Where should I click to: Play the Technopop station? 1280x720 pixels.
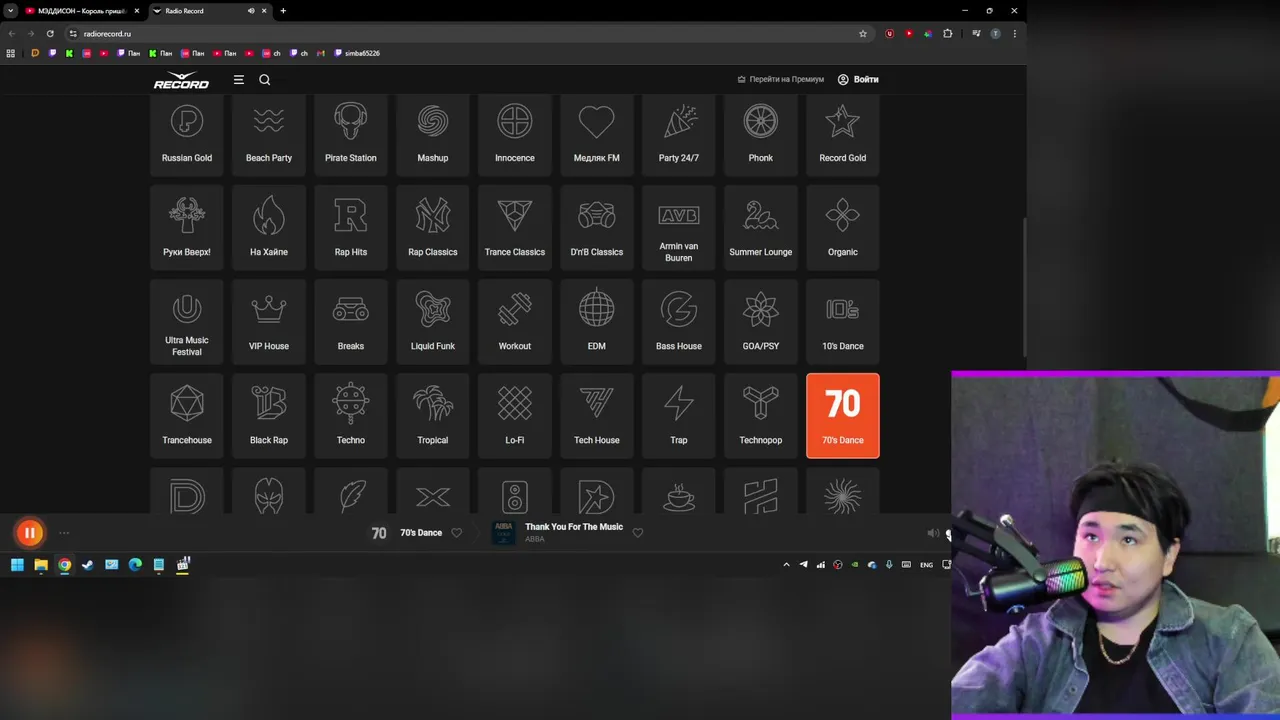point(761,415)
